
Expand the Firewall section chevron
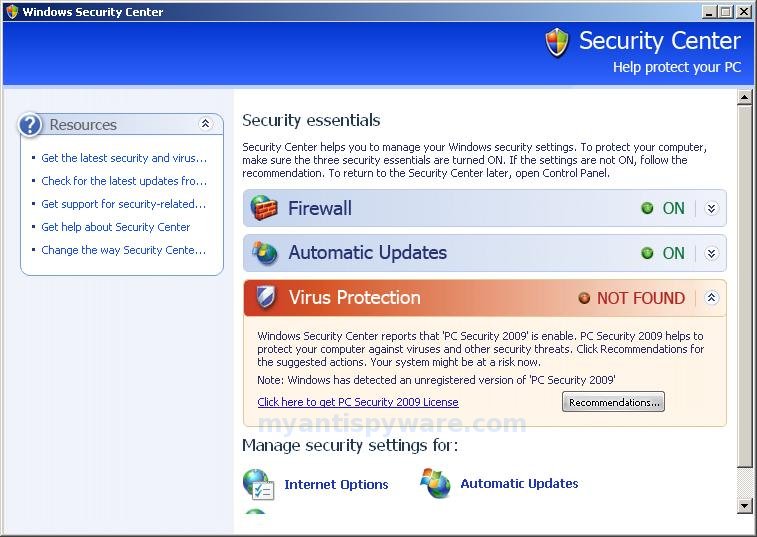click(x=711, y=208)
